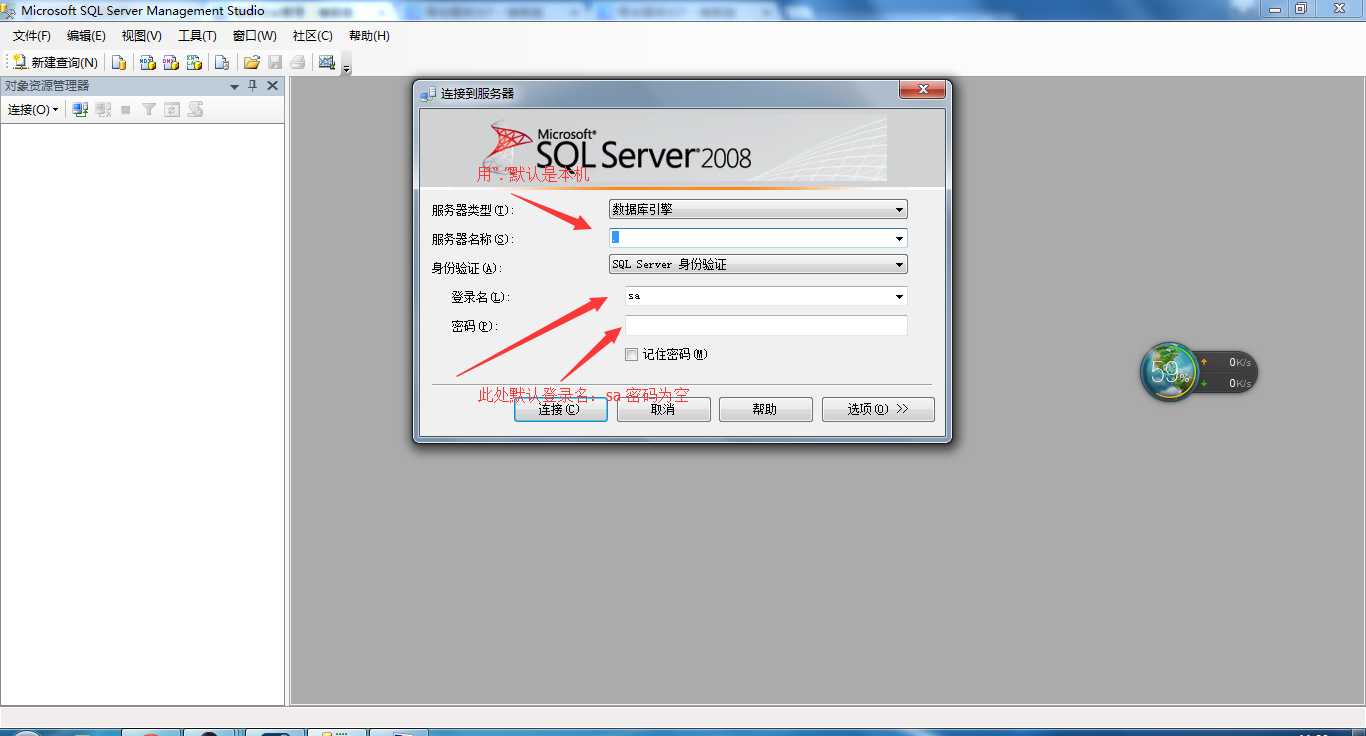This screenshot has width=1366, height=736.
Task: Toggle auto-hide pin on 对象资源管理器 panel
Action: (253, 86)
